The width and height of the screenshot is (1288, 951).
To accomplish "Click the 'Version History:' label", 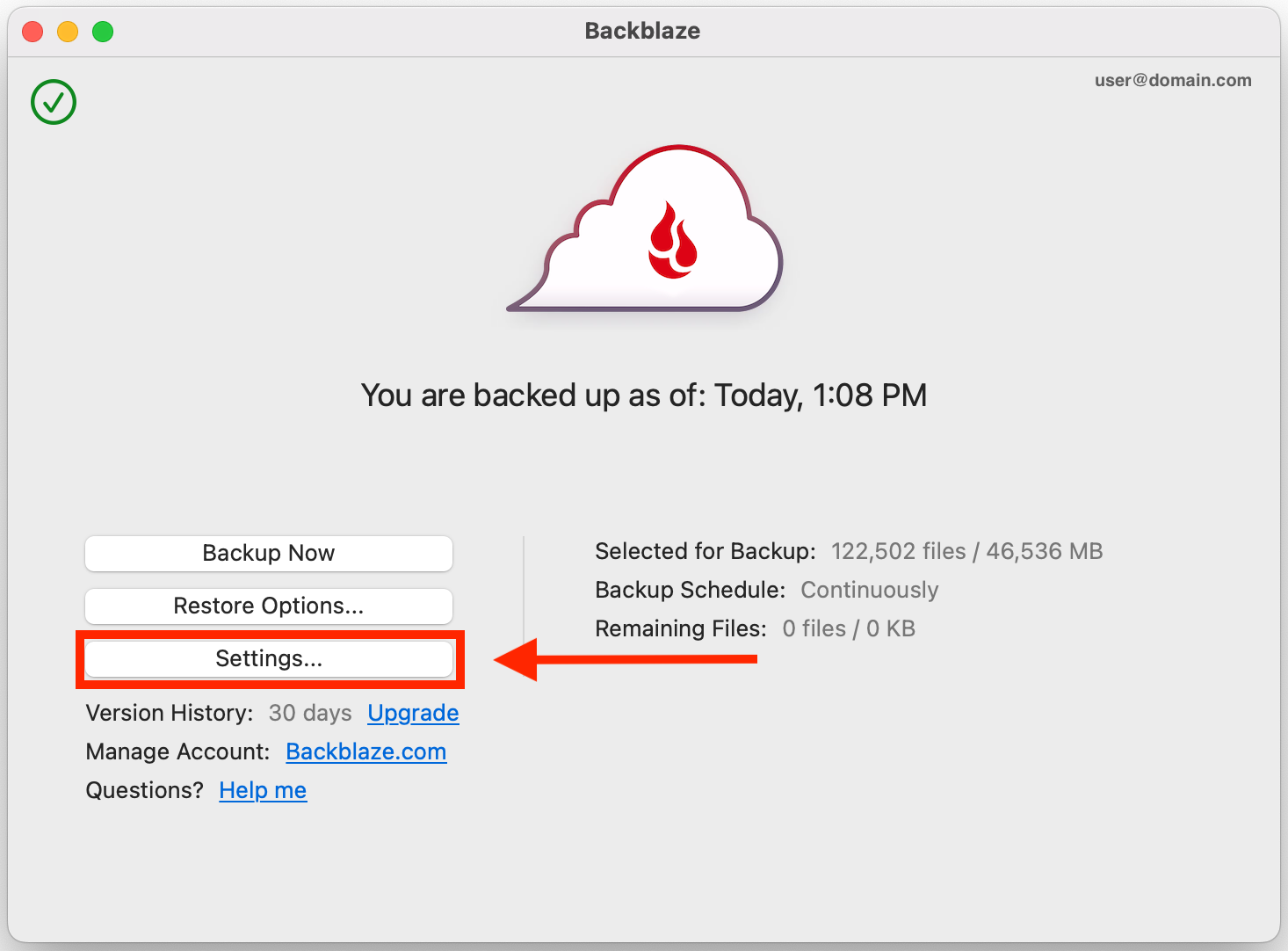I will tap(170, 713).
